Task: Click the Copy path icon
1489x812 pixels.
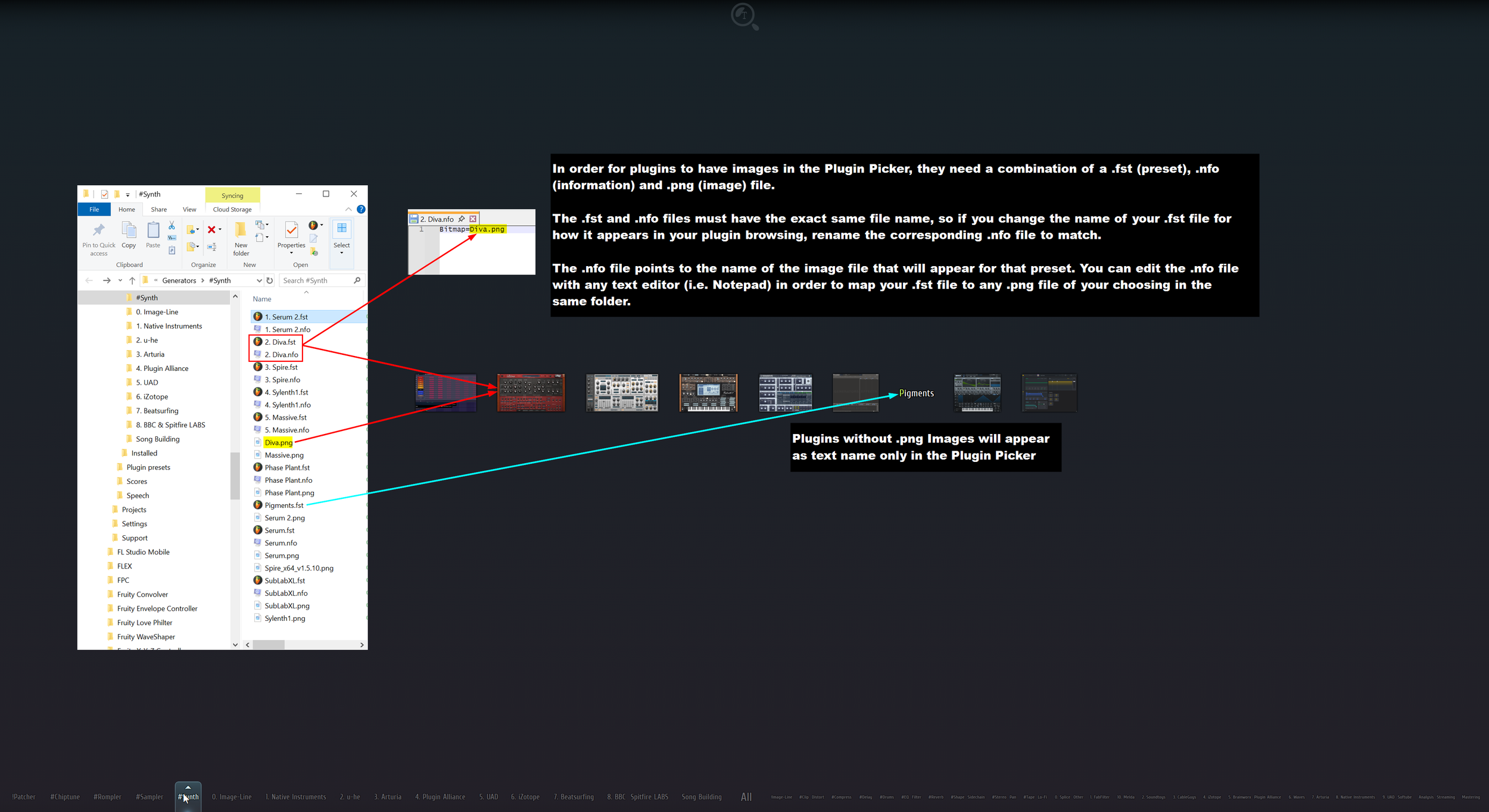Action: [172, 238]
